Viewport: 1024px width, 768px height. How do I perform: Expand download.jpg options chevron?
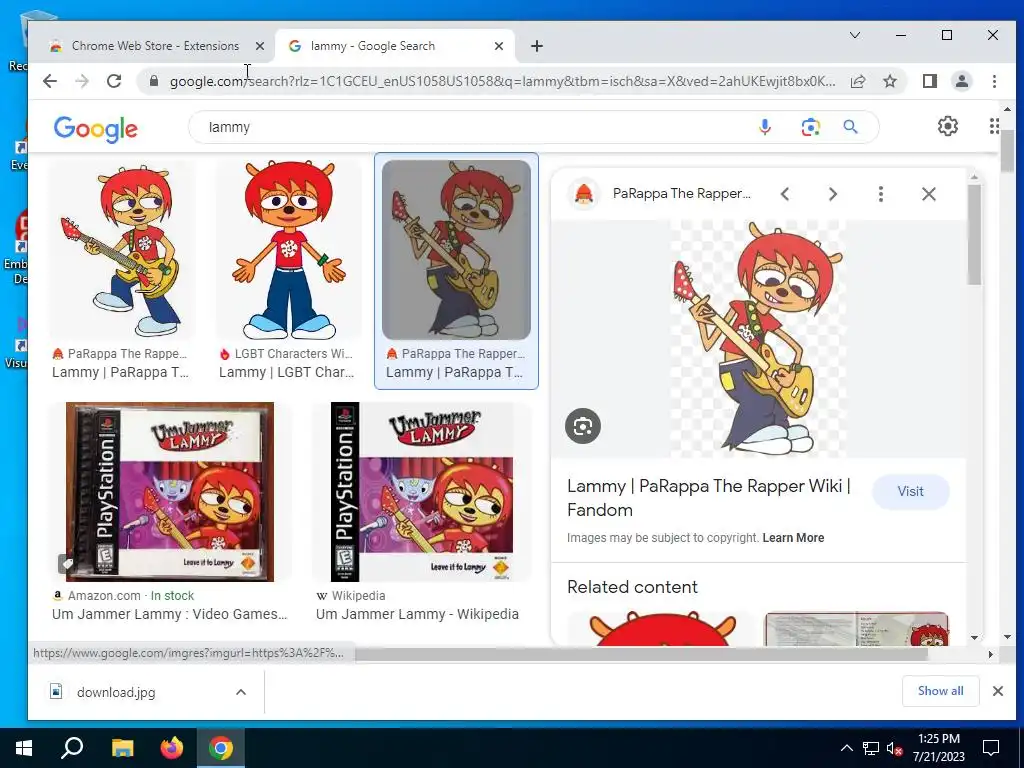tap(241, 692)
